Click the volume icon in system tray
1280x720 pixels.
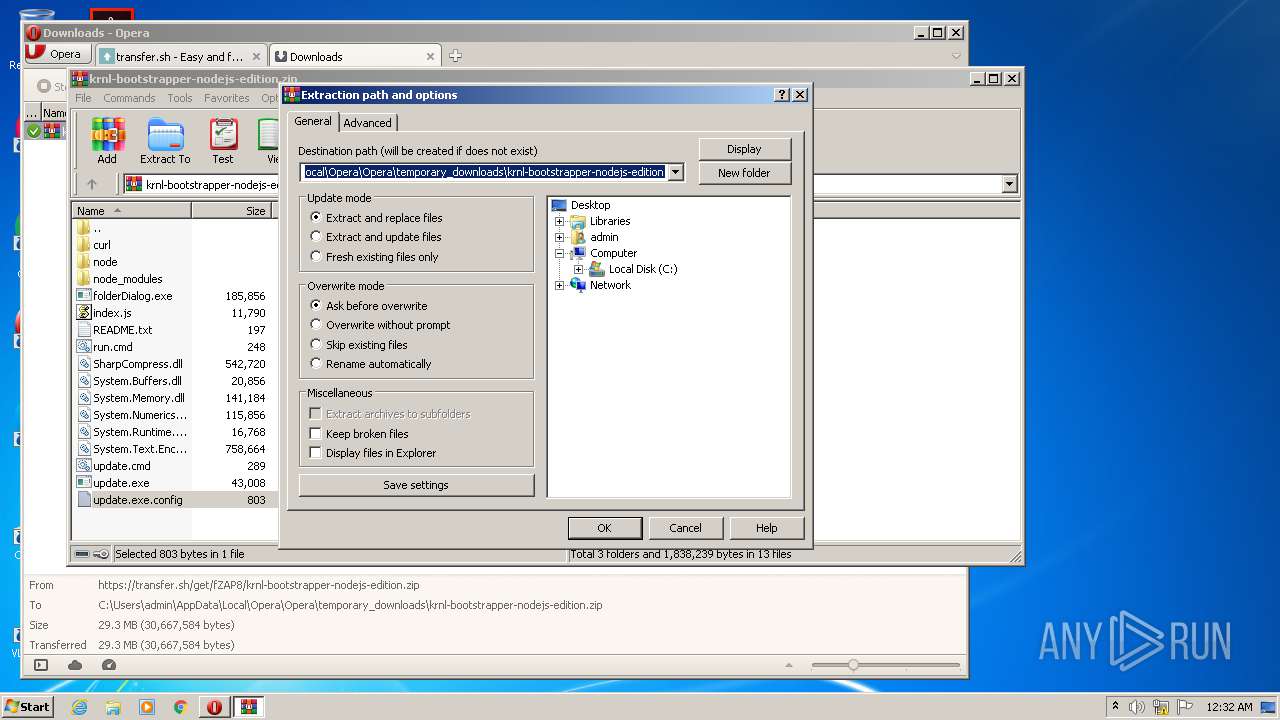click(1137, 707)
